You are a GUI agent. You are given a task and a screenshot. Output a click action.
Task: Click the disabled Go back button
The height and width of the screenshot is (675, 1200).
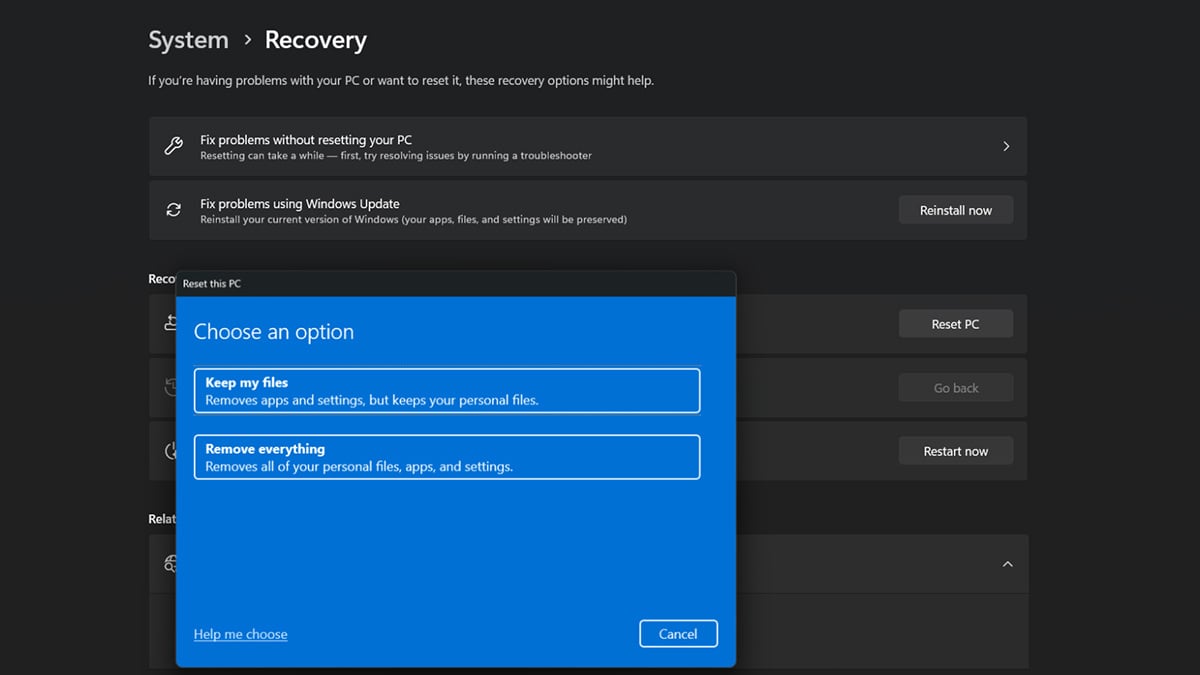956,388
